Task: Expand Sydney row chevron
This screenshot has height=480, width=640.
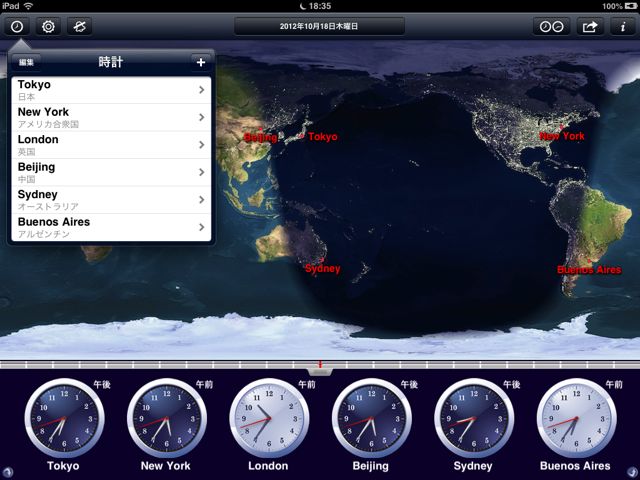Action: click(x=202, y=200)
